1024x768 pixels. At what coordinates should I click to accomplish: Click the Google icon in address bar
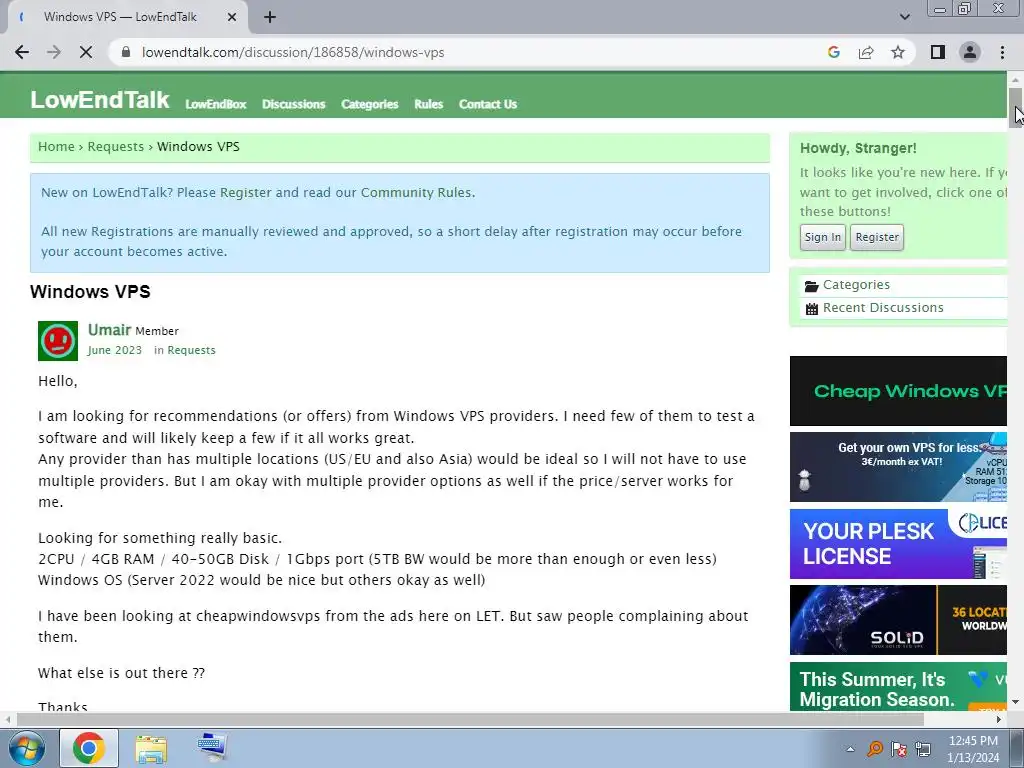click(833, 52)
